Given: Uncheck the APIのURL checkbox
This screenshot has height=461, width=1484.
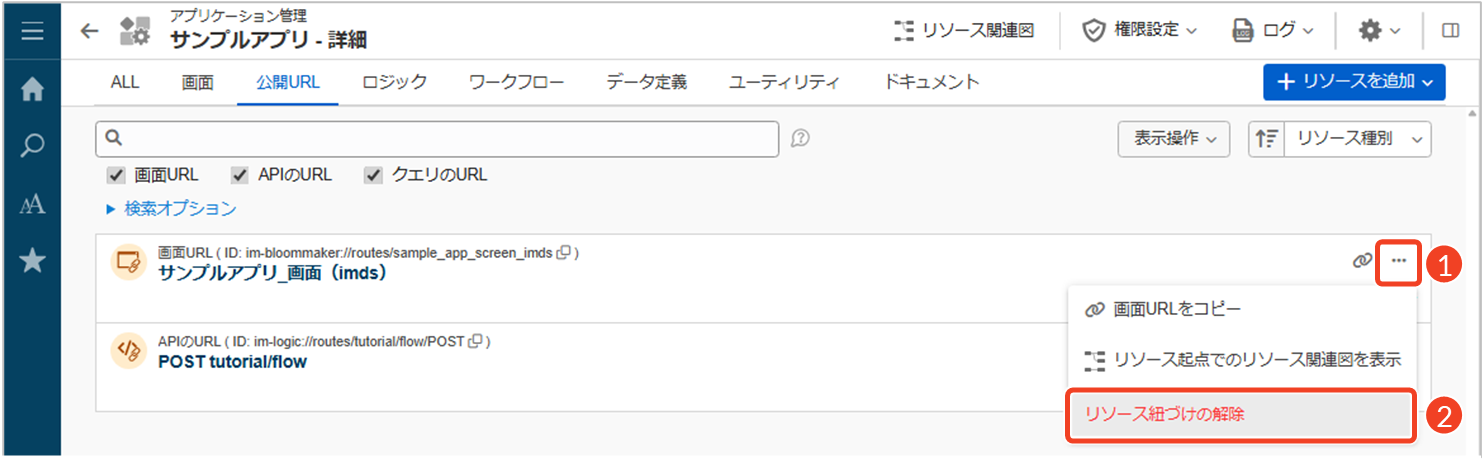Looking at the screenshot, I should coord(240,175).
